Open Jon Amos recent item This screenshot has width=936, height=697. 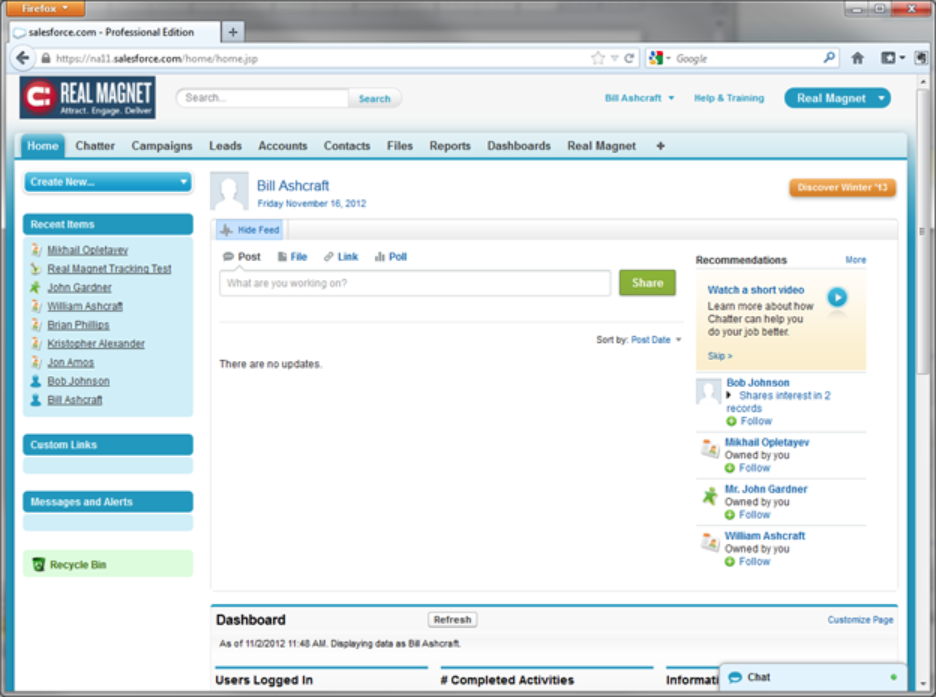(70, 362)
